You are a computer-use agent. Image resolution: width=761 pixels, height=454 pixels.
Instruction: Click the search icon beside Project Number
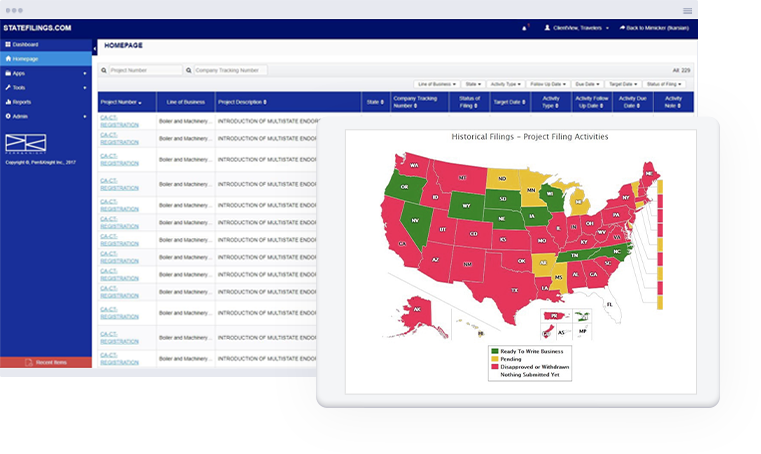click(104, 71)
